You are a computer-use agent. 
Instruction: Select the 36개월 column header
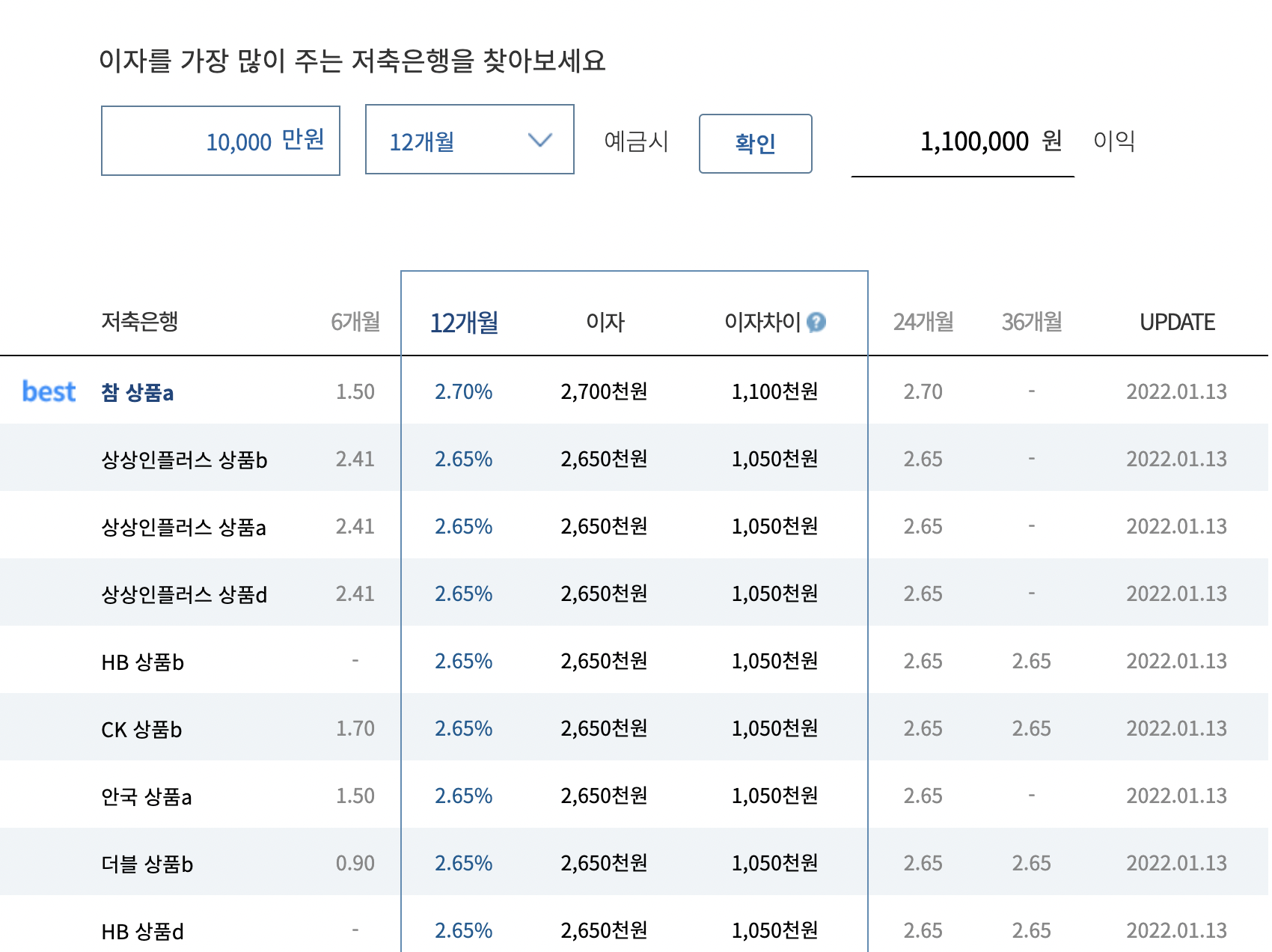click(x=1032, y=322)
